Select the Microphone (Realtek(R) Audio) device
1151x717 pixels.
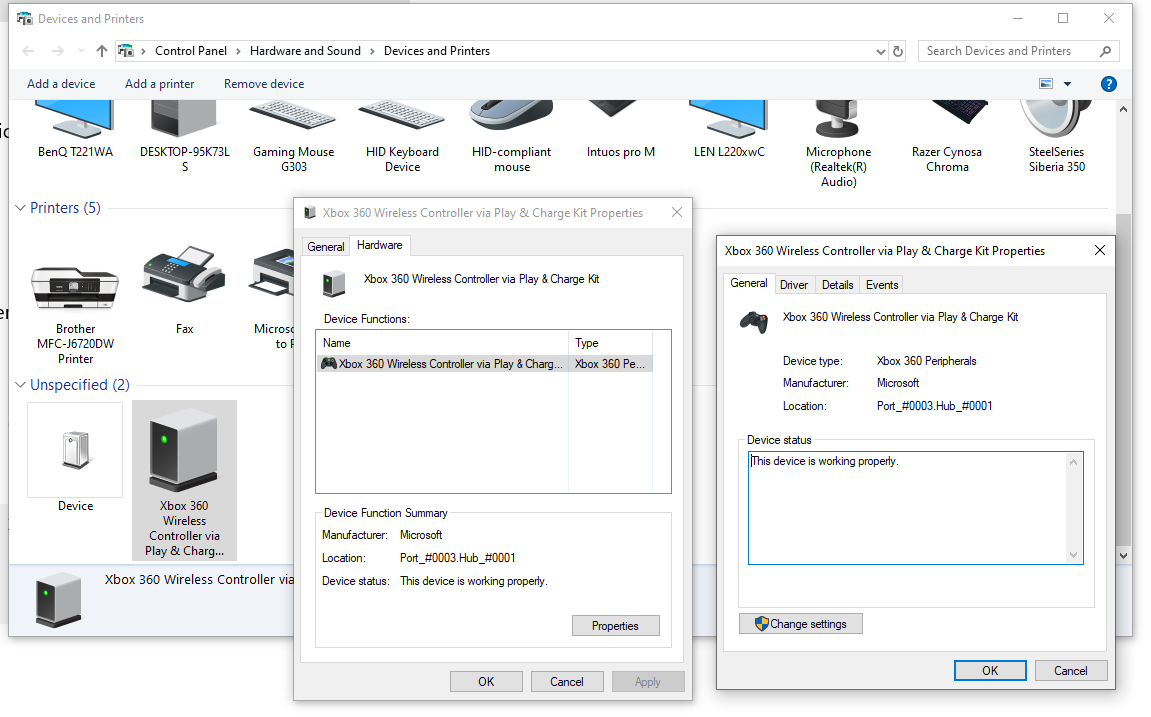[838, 144]
